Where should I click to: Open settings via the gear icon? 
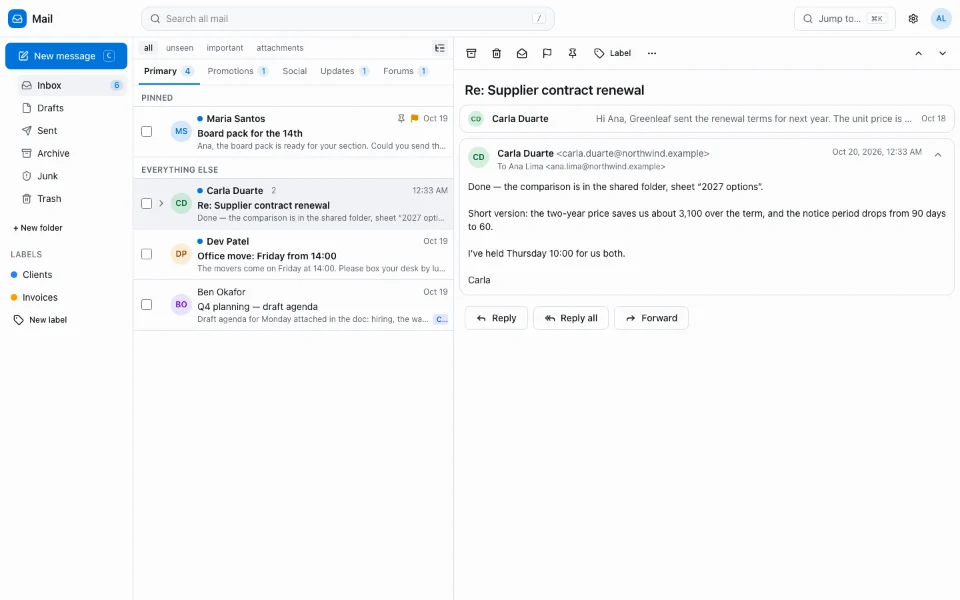[x=913, y=18]
